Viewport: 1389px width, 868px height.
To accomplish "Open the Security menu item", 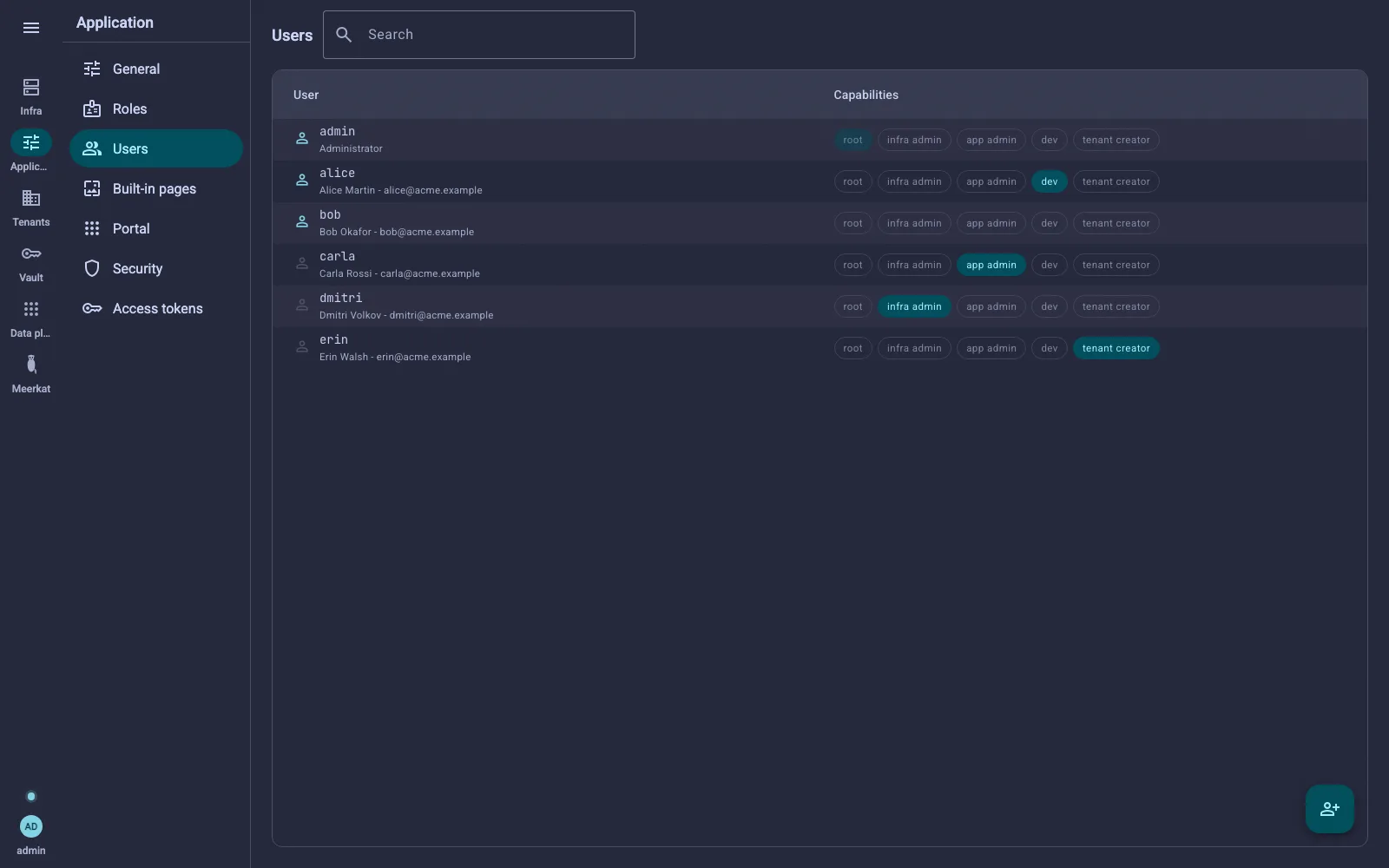I will coord(156,268).
